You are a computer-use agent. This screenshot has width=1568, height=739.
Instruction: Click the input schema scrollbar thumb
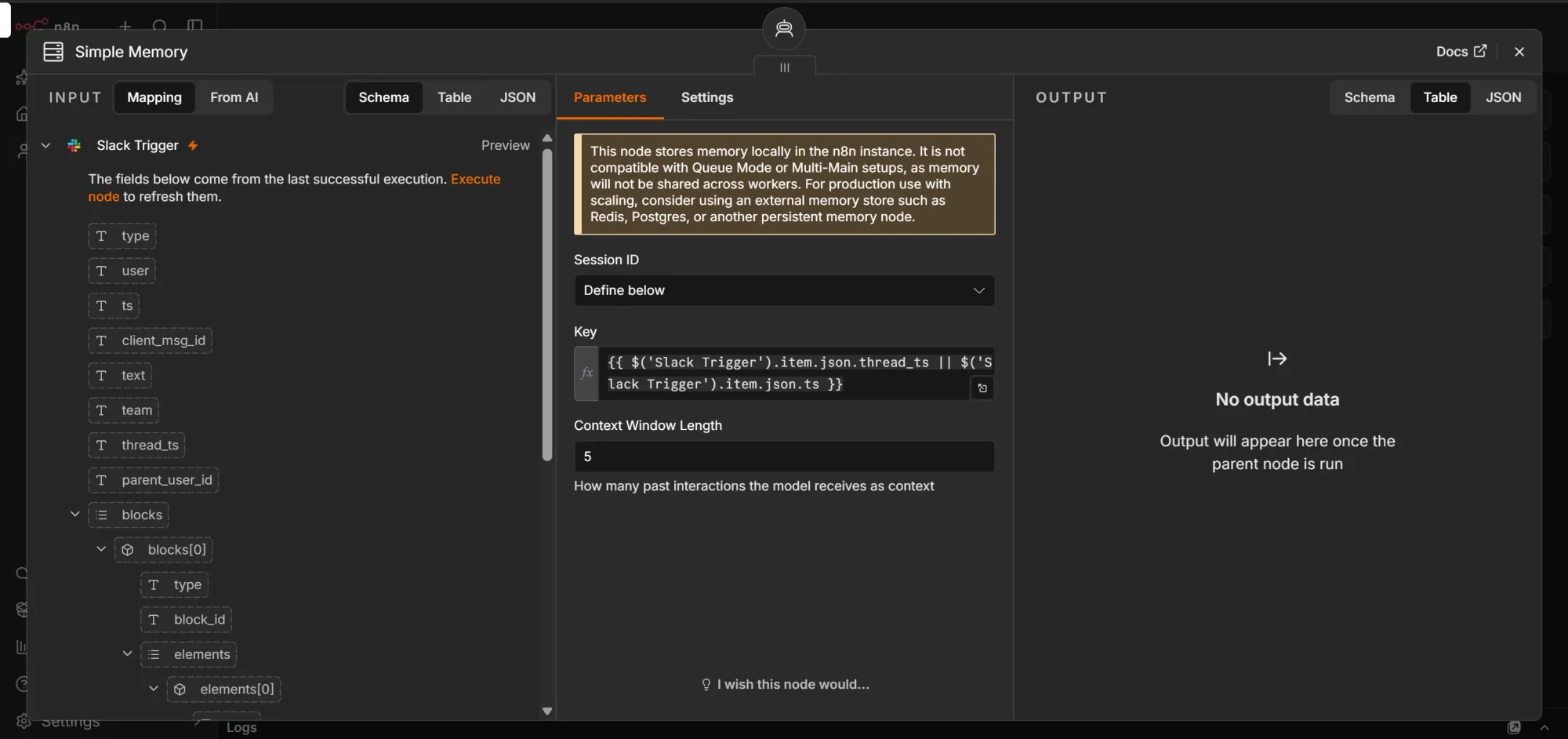click(x=547, y=304)
